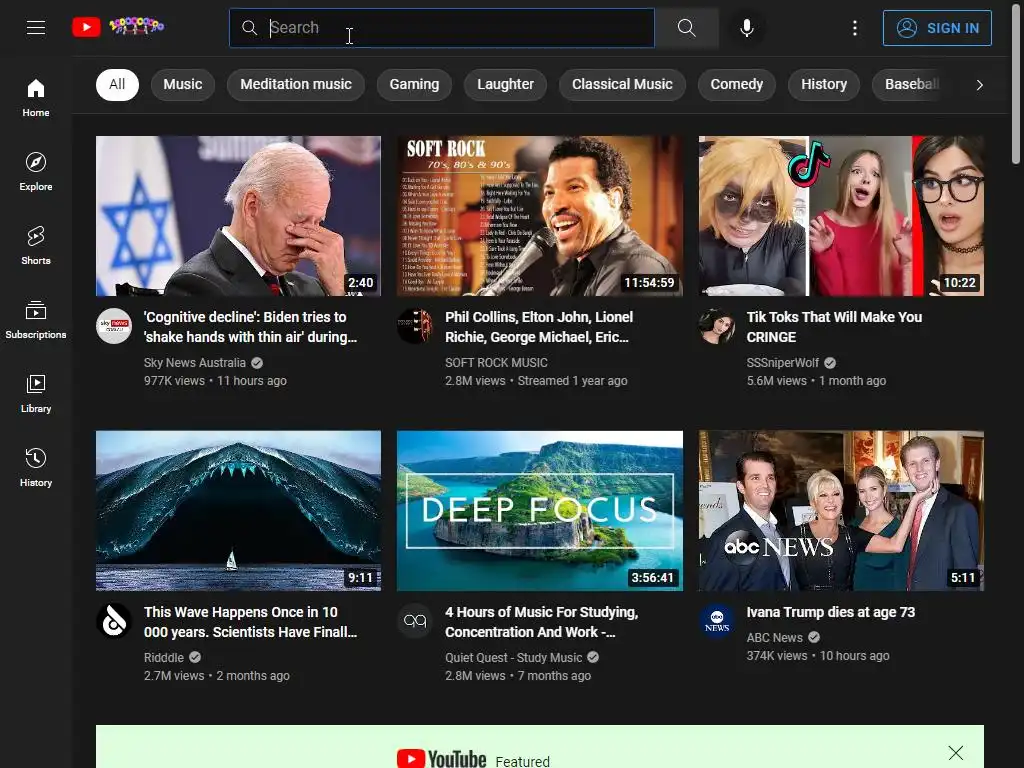Screen dimensions: 1024x768
Task: Select the Laughter filter chip
Action: pyautogui.click(x=505, y=84)
